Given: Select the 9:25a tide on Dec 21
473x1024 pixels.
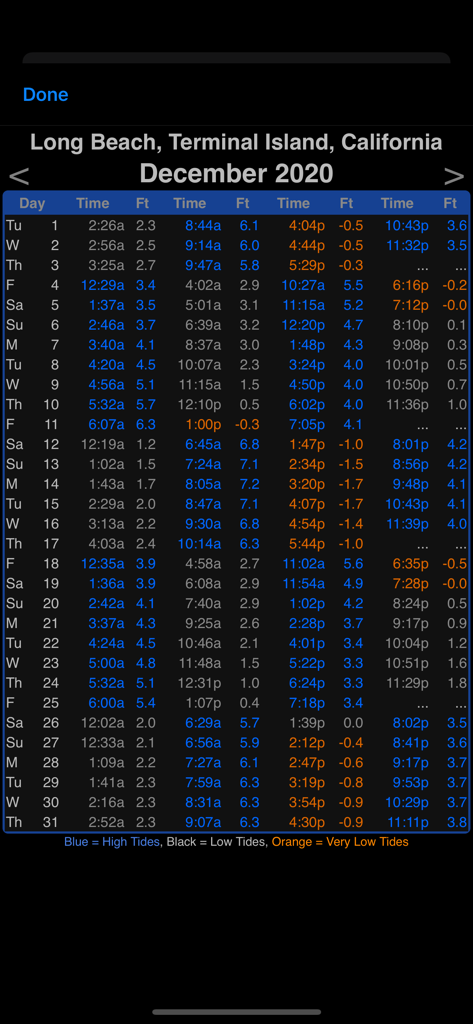Looking at the screenshot, I should point(203,623).
